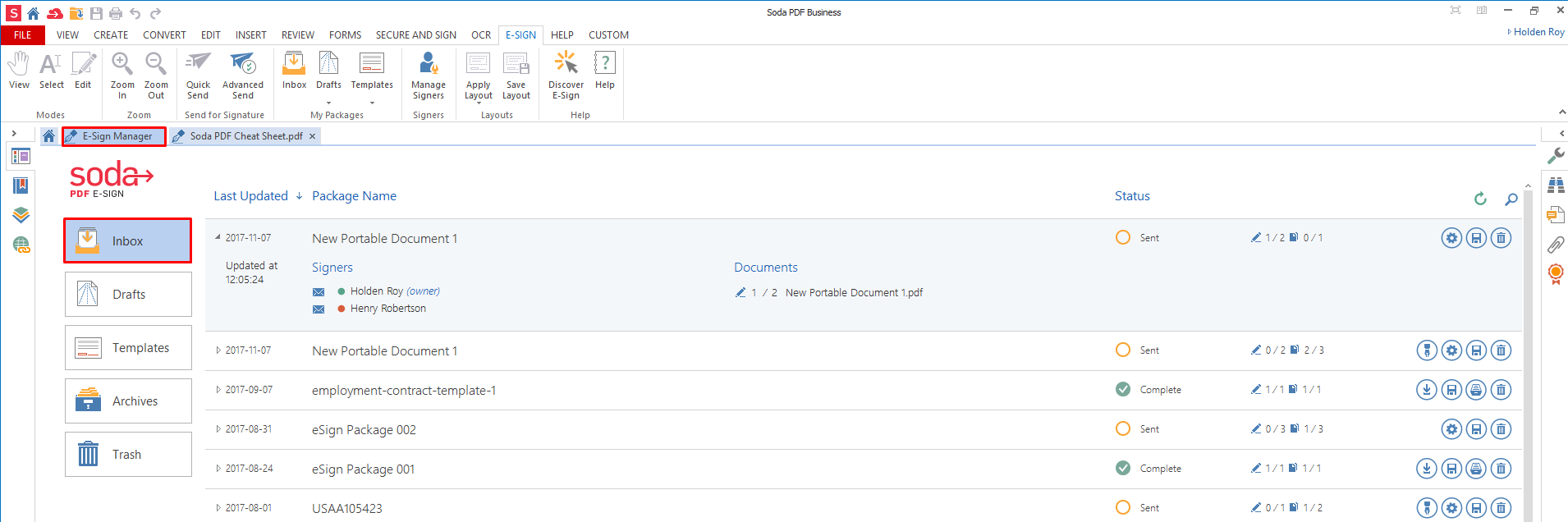Expand the eSign Package 002 row
1568x522 pixels.
[x=218, y=429]
